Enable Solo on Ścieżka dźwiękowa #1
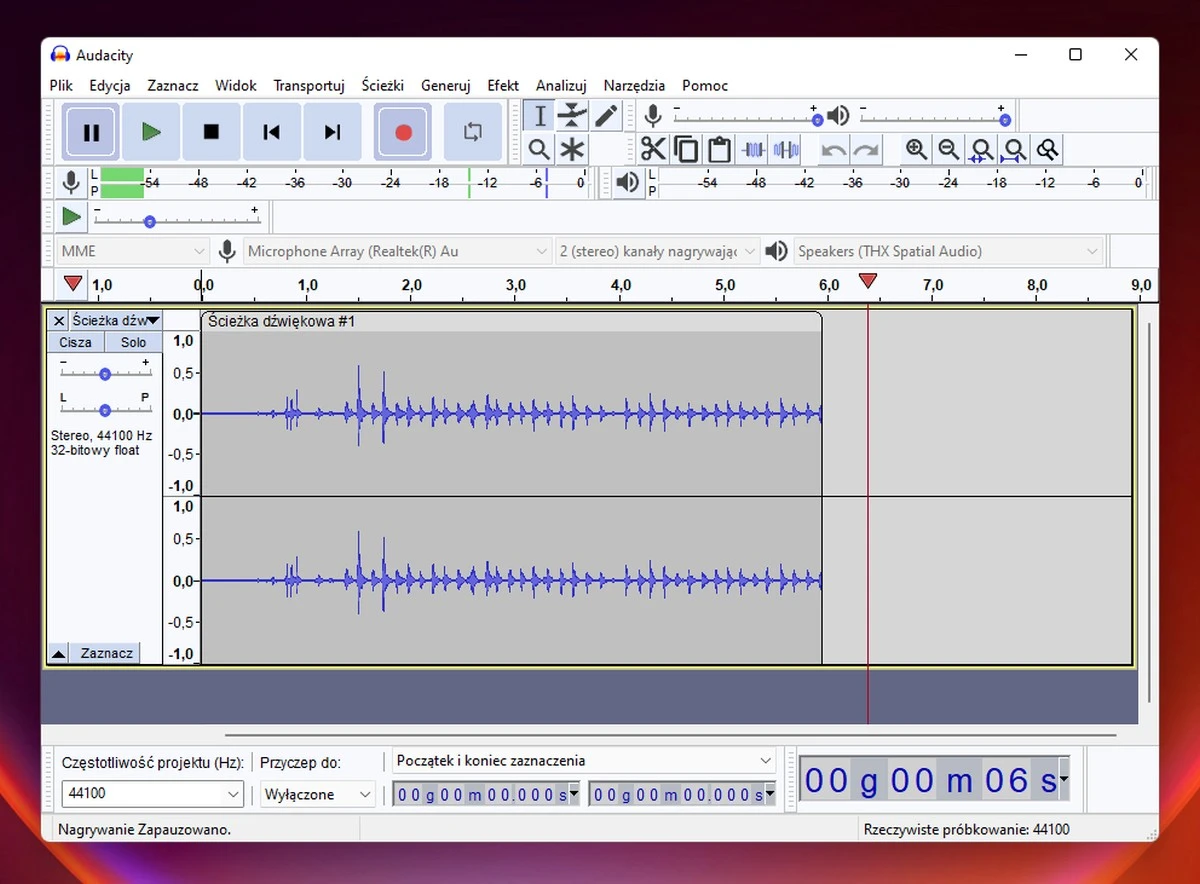Image resolution: width=1200 pixels, height=884 pixels. tap(133, 341)
